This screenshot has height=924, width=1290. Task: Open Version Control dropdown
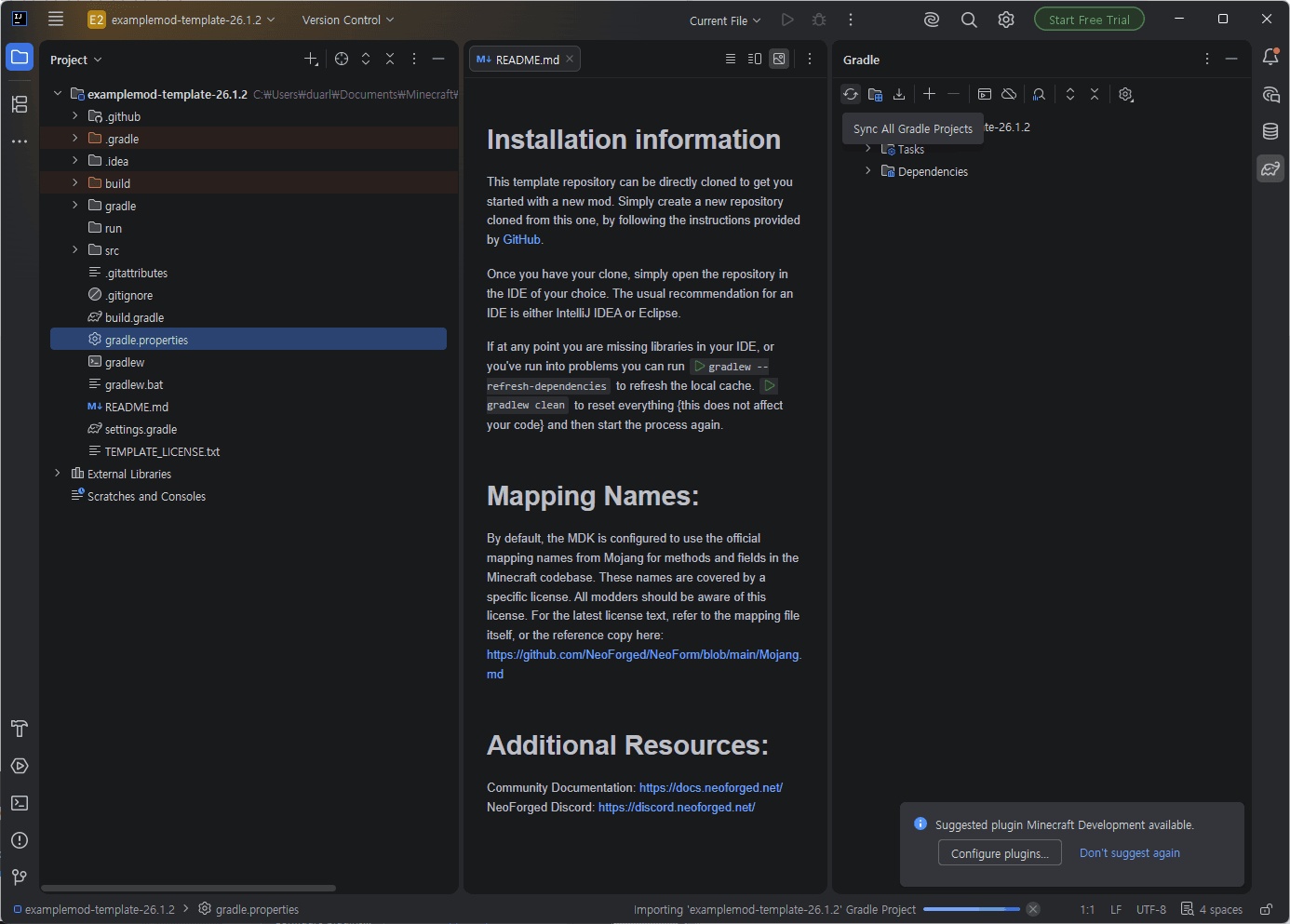tap(348, 20)
